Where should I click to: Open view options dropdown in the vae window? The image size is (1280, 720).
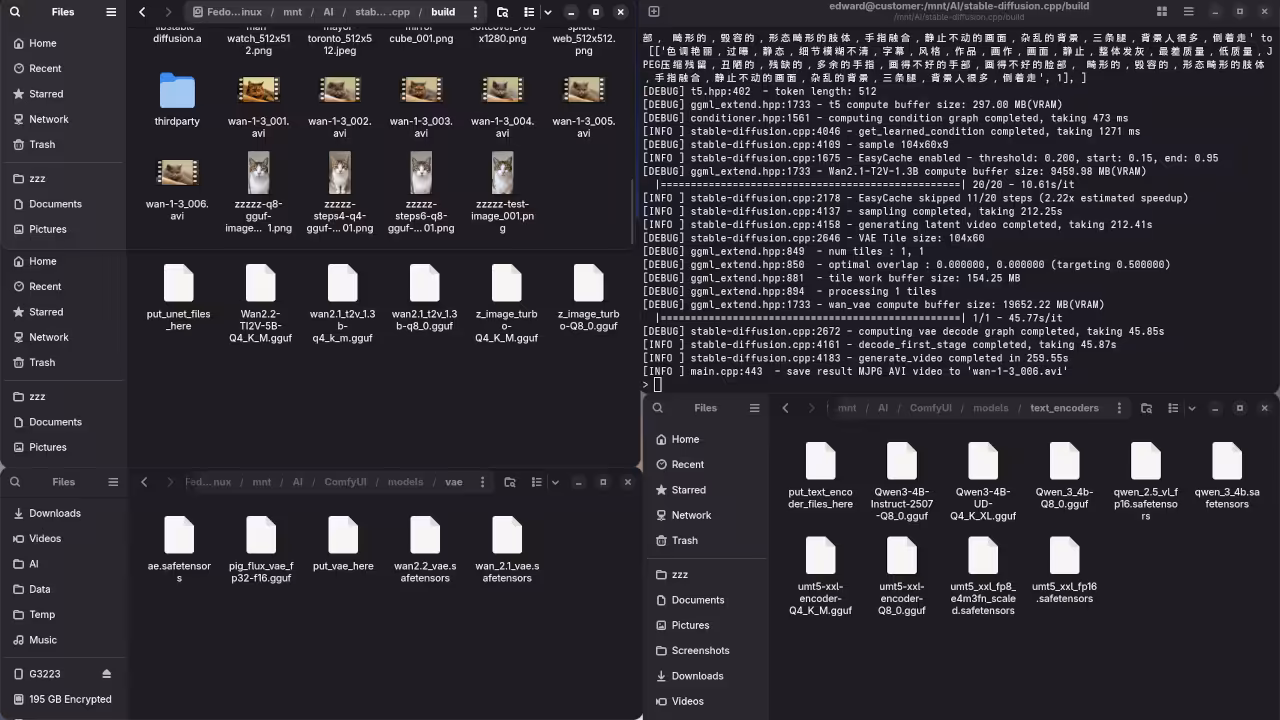pyautogui.click(x=556, y=482)
